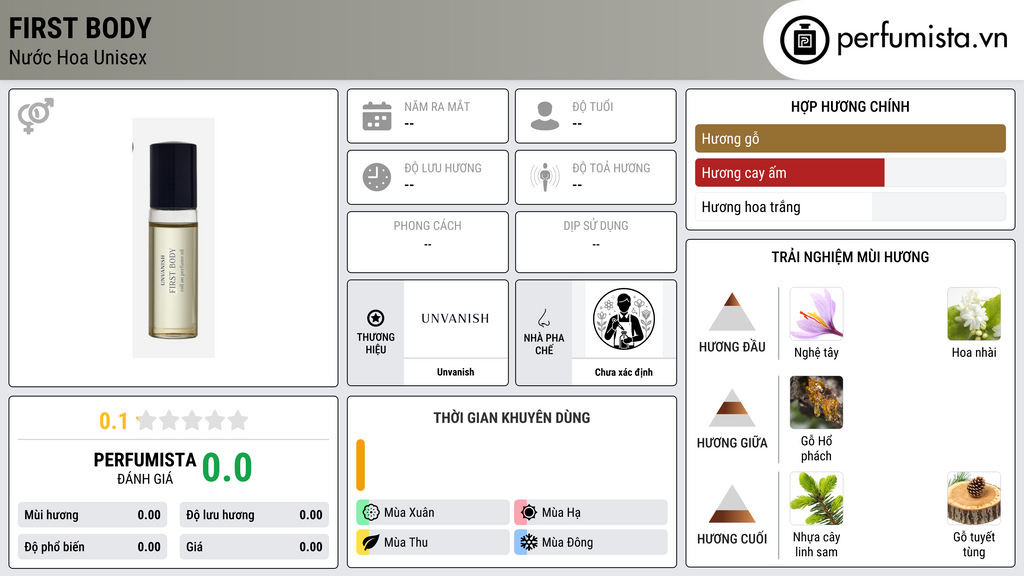Viewport: 1024px width, 576px height.
Task: Click the Năm ra mắt label
Action: click(437, 106)
